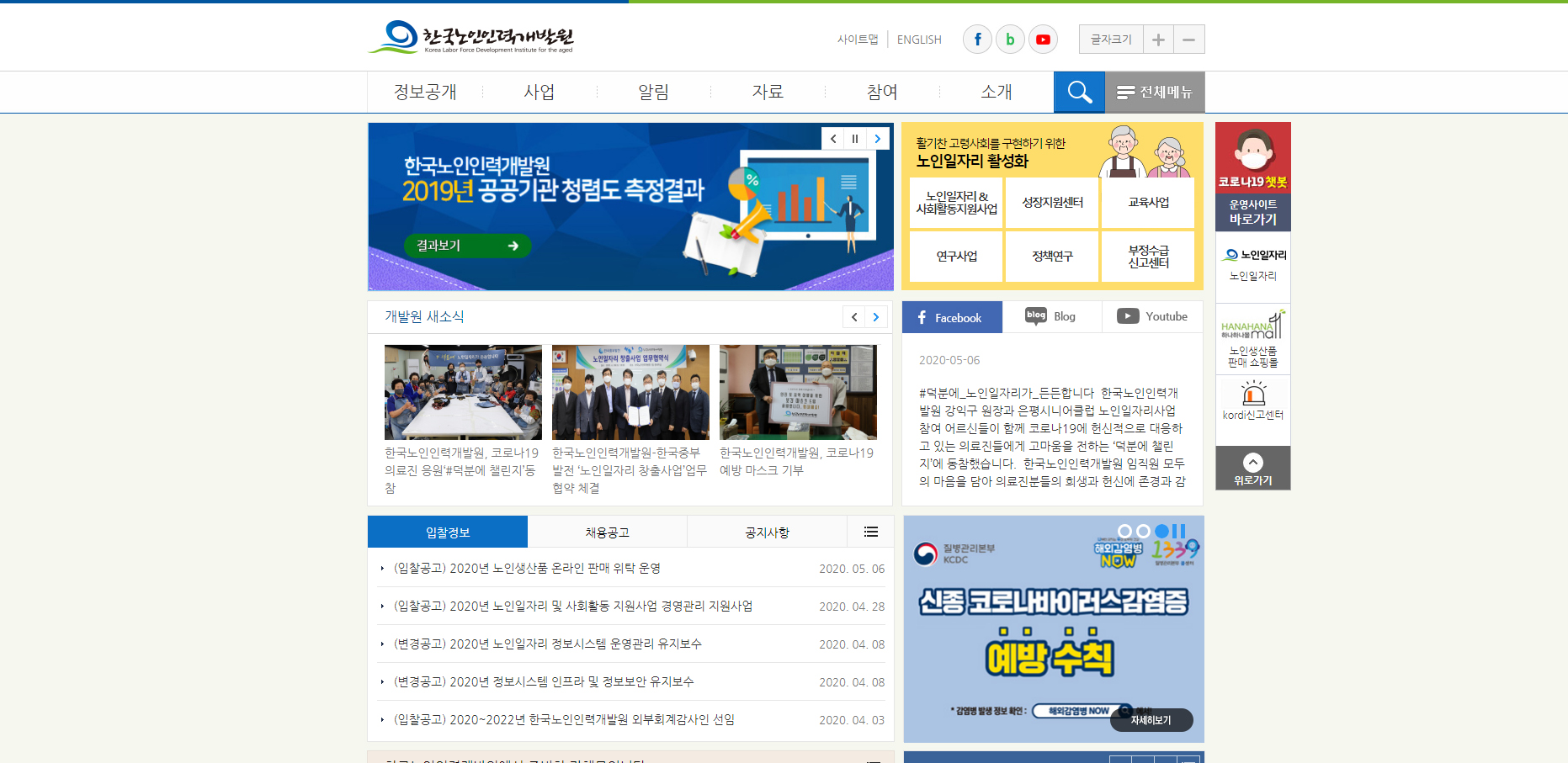Click the 위로가기 back-to-top button
1568x763 pixels.
[1253, 468]
